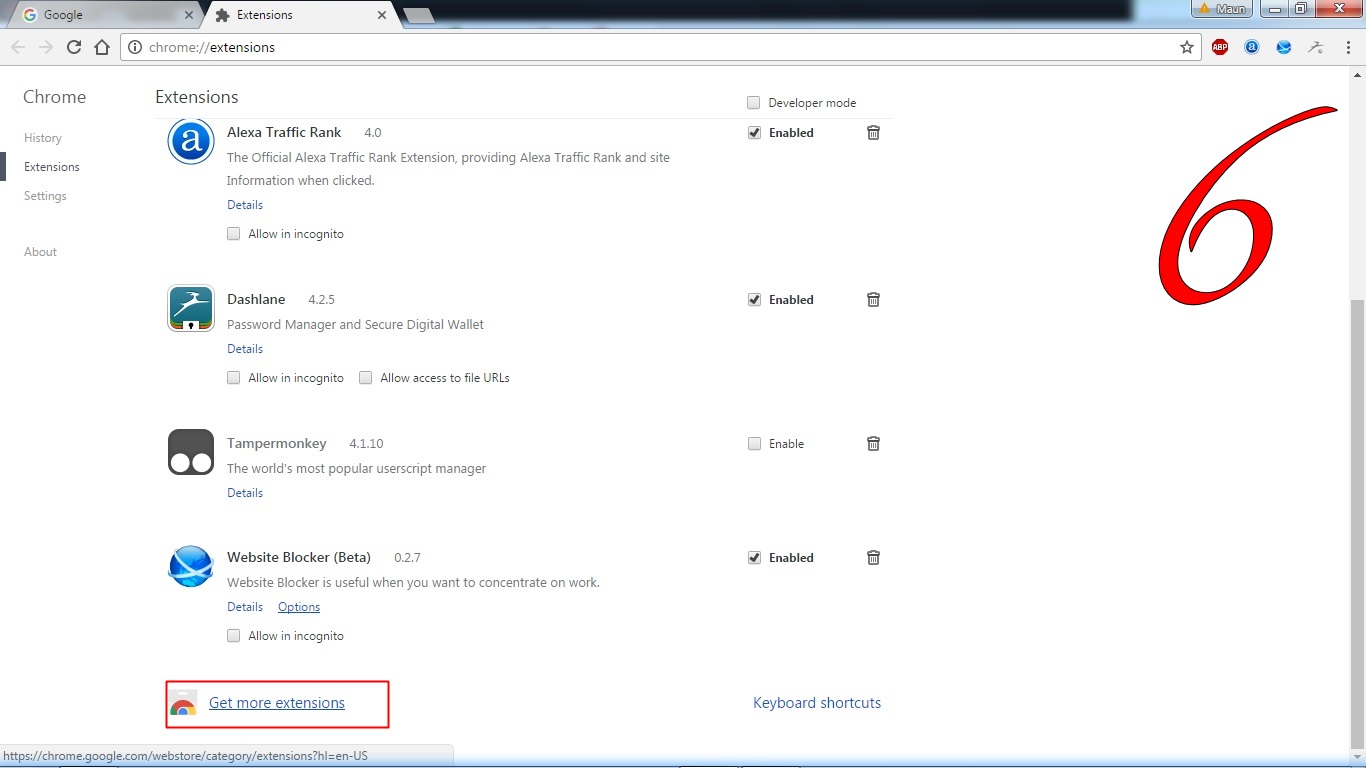Click the Chrome heading in the sidebar
This screenshot has width=1366, height=768.
click(x=55, y=97)
